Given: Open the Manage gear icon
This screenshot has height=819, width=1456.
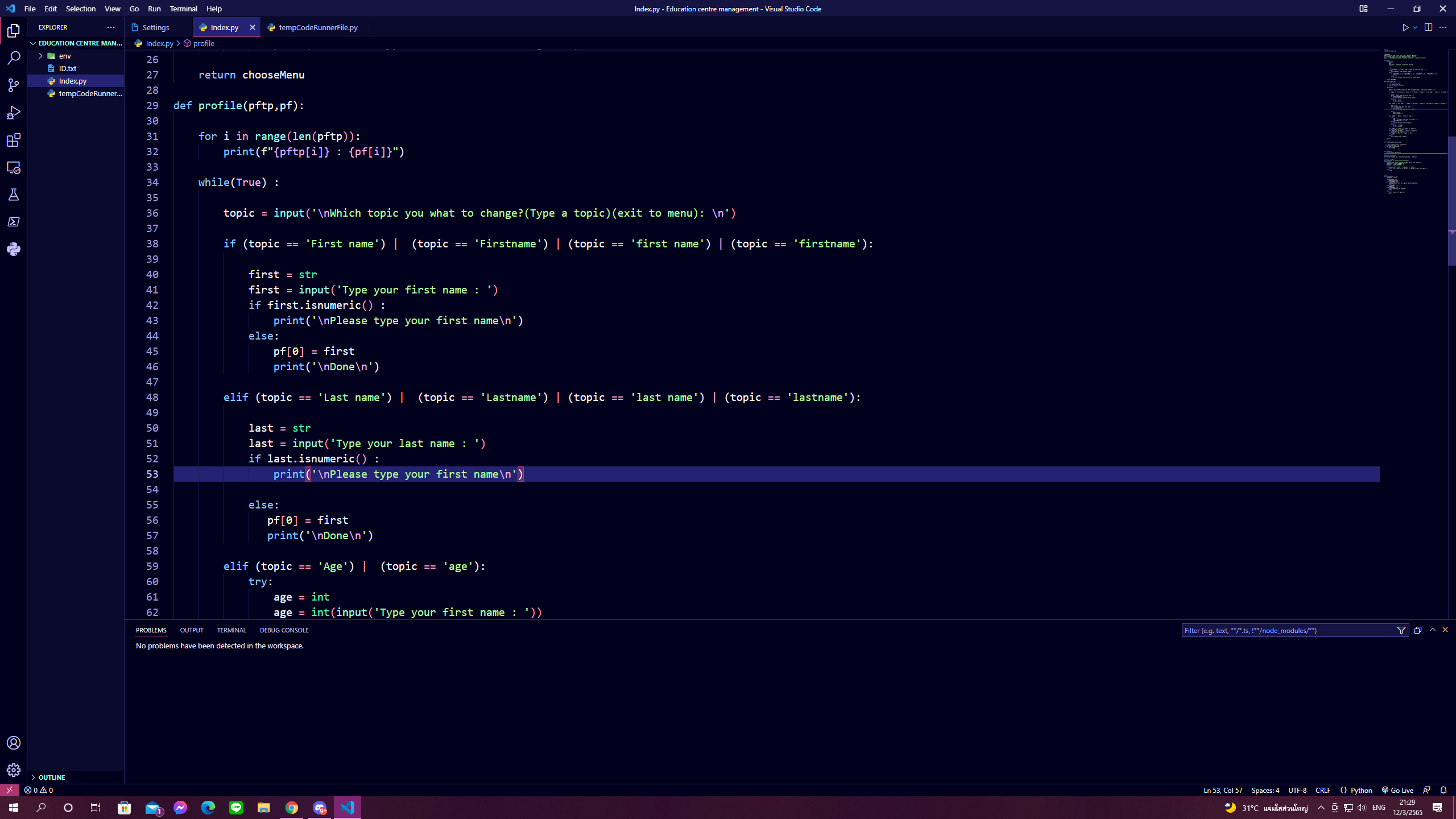Looking at the screenshot, I should pos(14,770).
